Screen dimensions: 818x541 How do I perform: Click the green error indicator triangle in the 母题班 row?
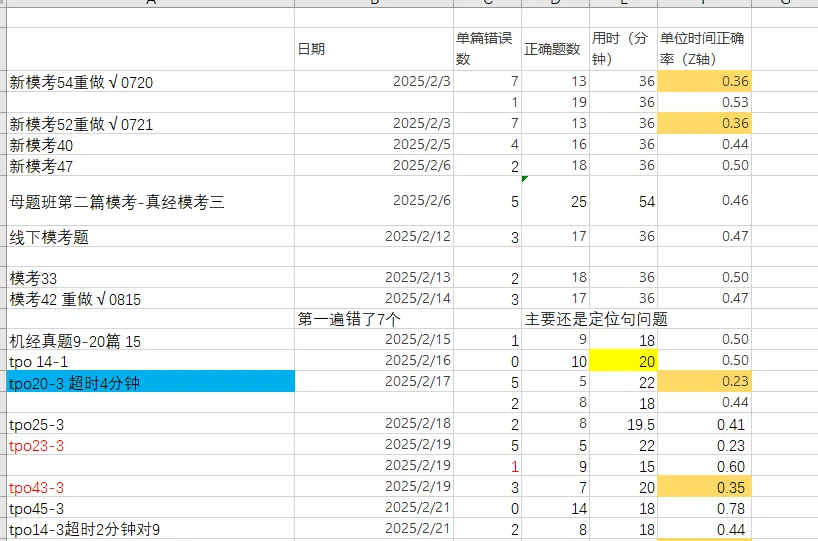coord(525,179)
